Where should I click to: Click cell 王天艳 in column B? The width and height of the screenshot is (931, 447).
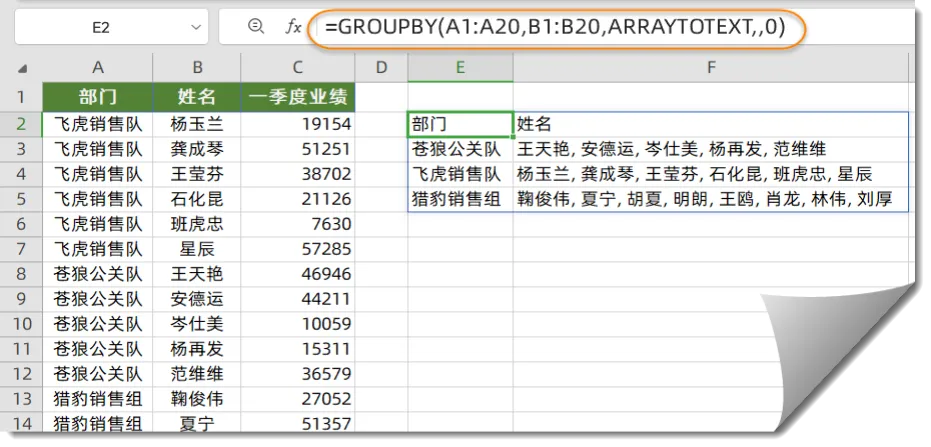click(197, 274)
